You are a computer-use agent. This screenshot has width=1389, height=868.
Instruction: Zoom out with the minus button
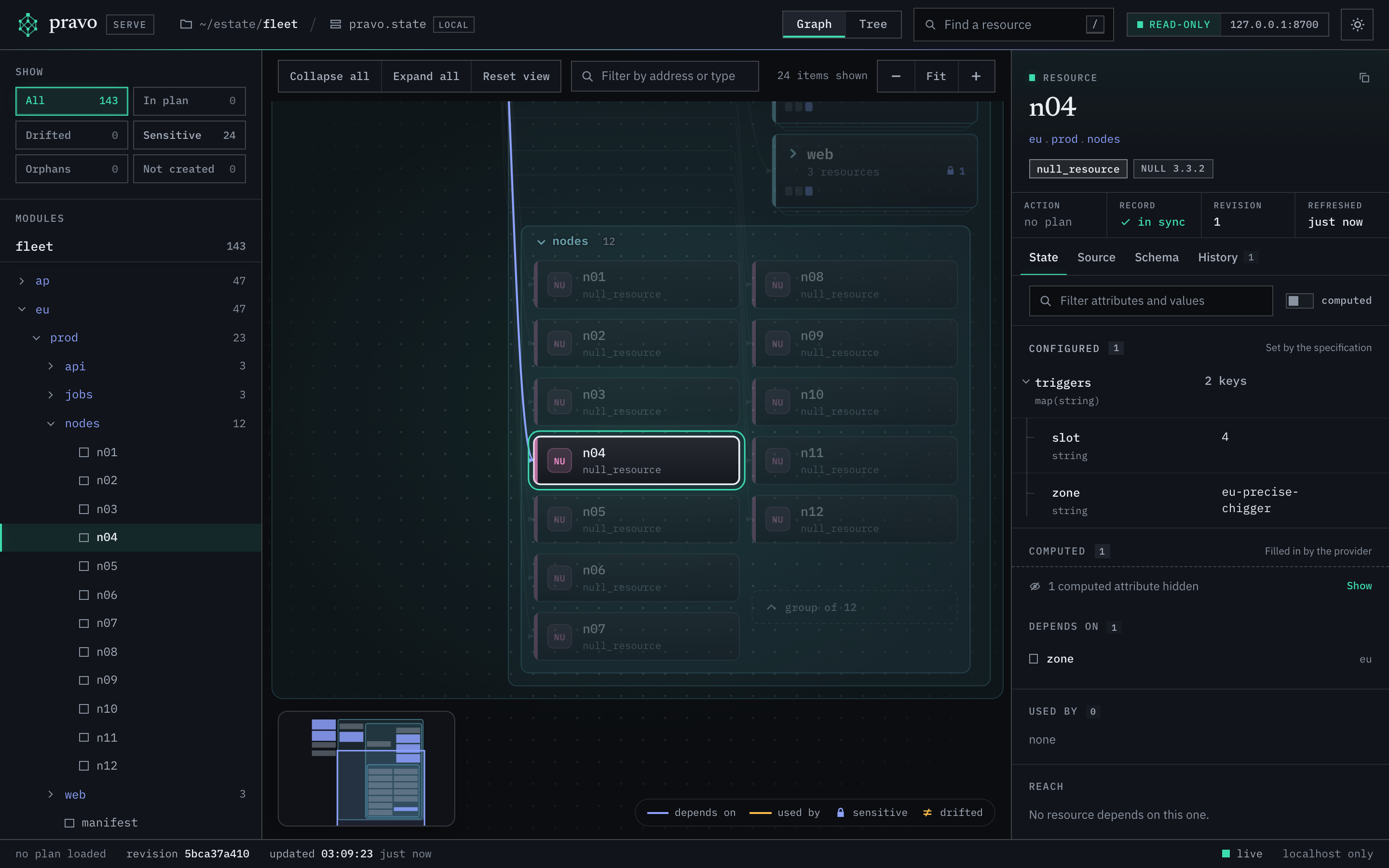[x=896, y=76]
